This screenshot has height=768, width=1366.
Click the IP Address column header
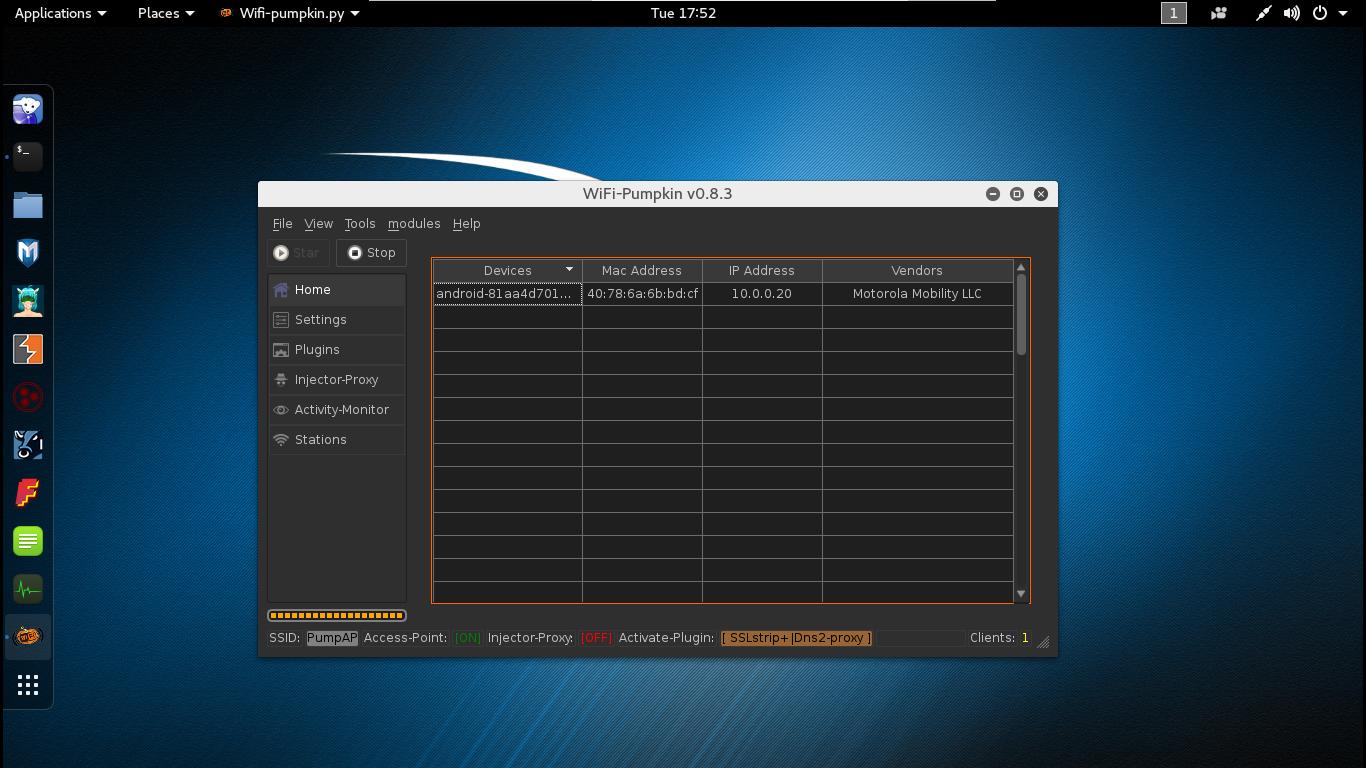[762, 271]
